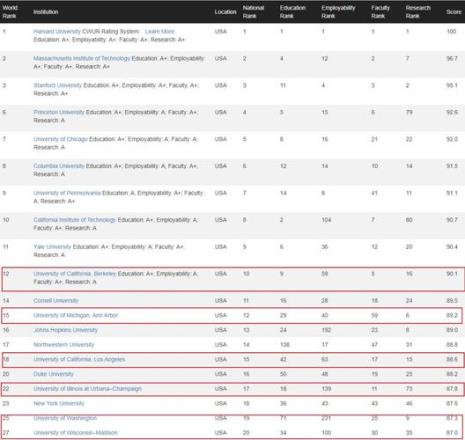Open the Duke University link
Viewport: 465px width, 440px height.
(53, 374)
